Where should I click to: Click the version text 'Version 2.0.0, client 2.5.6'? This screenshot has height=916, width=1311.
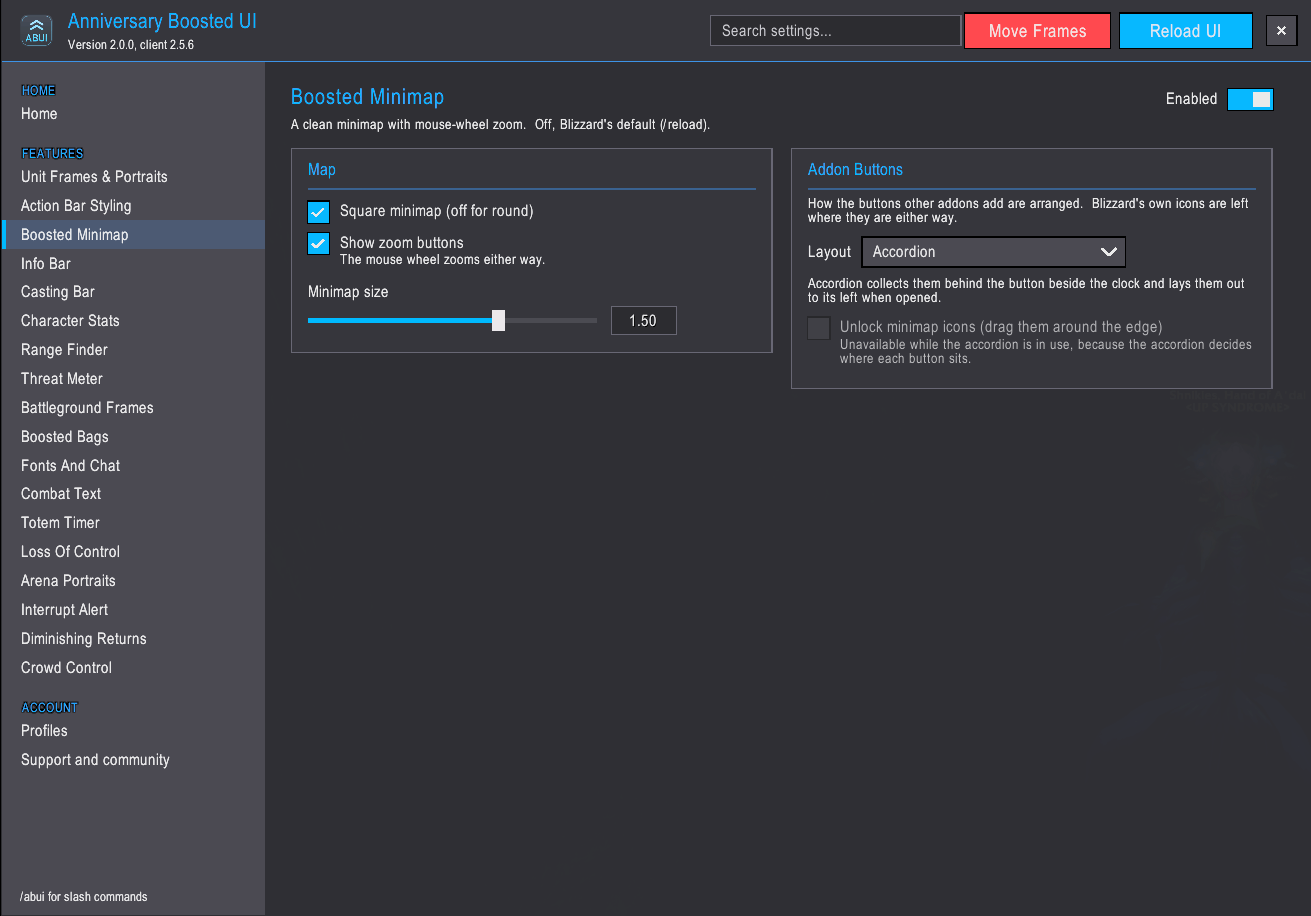coord(131,45)
